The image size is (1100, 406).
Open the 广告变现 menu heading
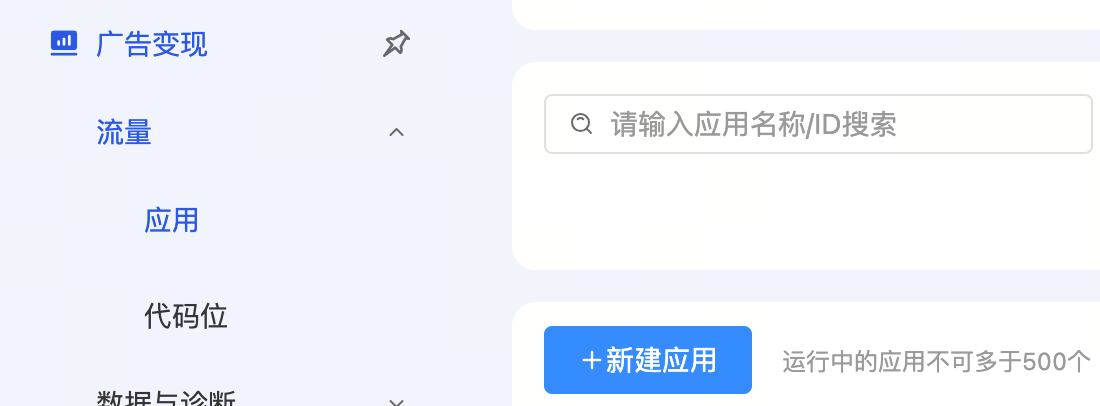pos(152,44)
